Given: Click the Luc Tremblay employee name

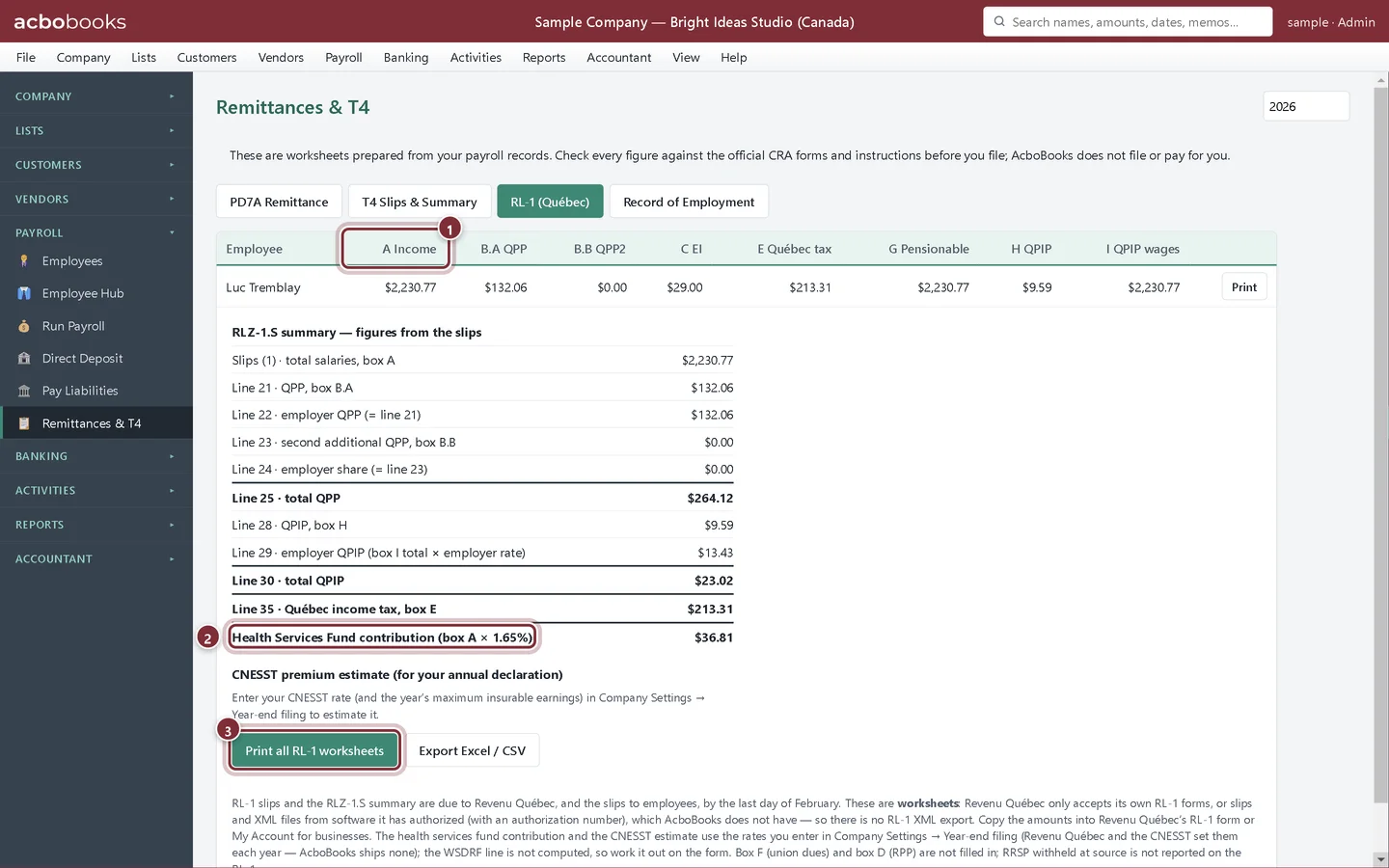Looking at the screenshot, I should click(x=263, y=287).
